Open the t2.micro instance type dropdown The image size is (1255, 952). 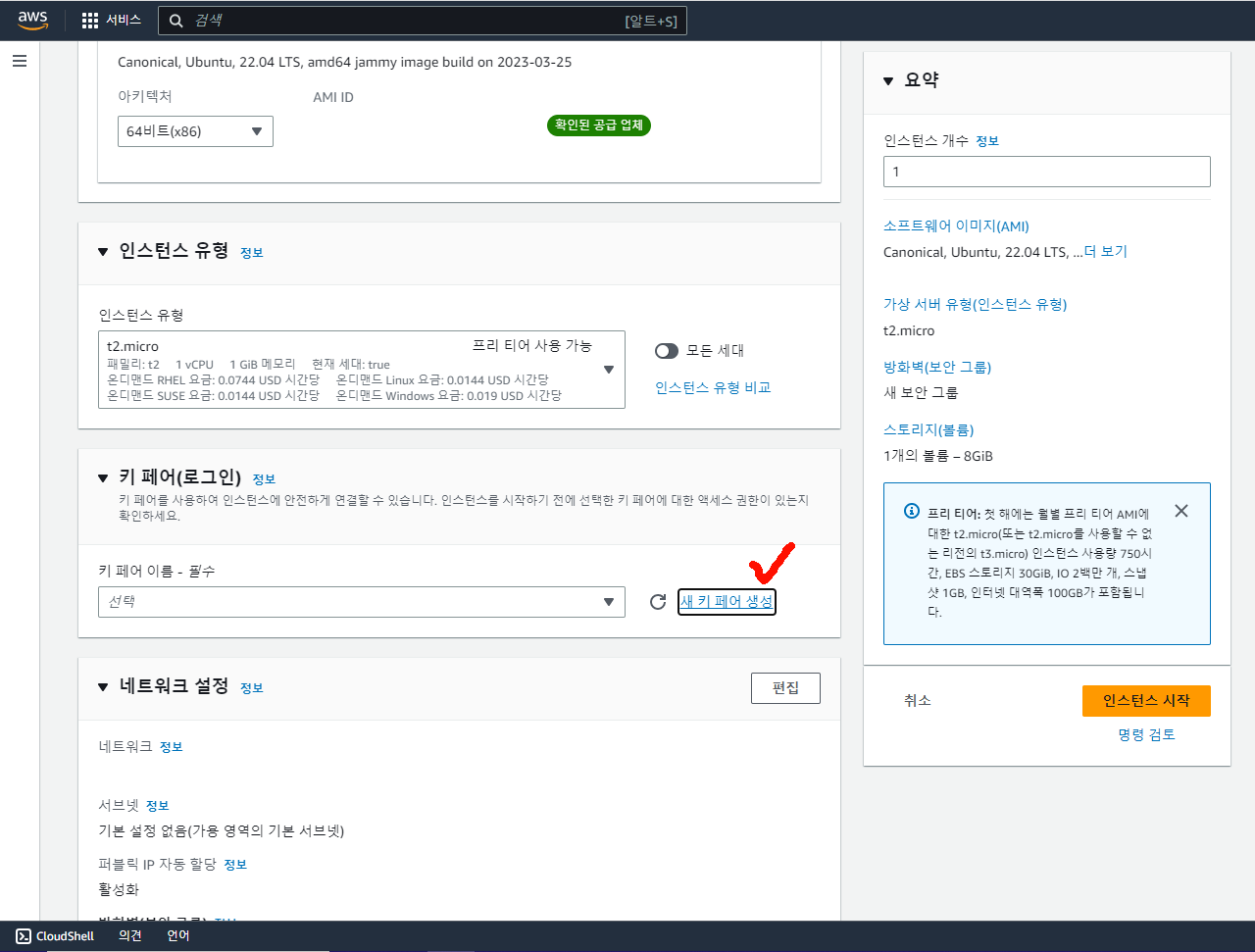[362, 370]
